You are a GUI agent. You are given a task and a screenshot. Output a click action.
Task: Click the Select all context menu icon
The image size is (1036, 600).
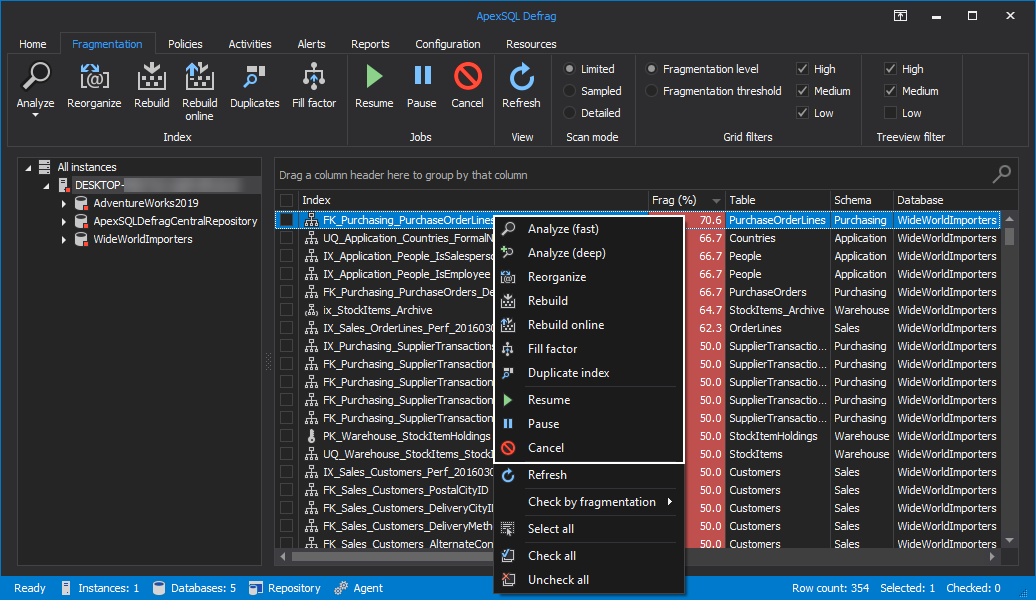pyautogui.click(x=507, y=529)
